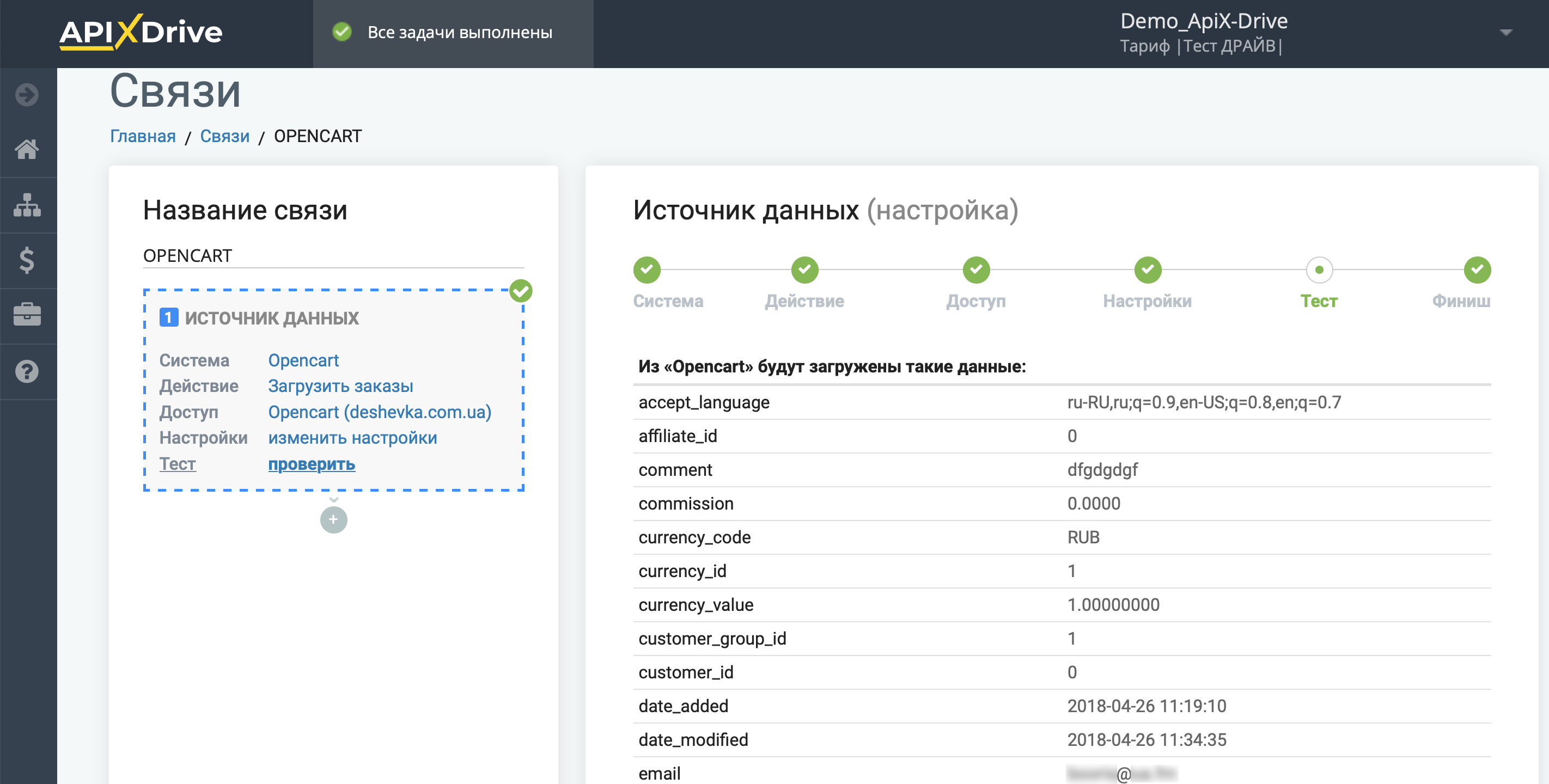Viewport: 1549px width, 784px height.
Task: Click изменить настройки link
Action: click(x=353, y=438)
